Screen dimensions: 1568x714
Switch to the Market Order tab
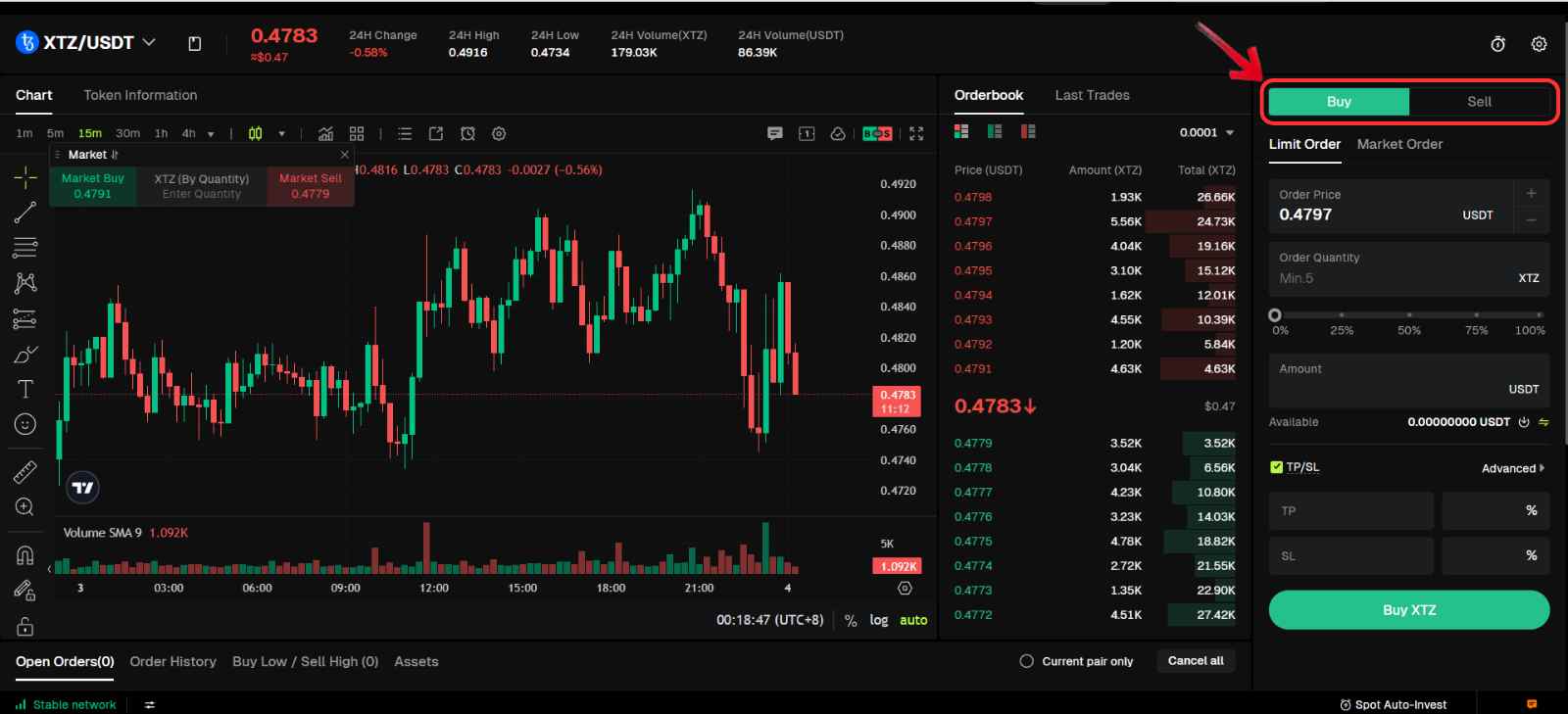click(x=1399, y=144)
